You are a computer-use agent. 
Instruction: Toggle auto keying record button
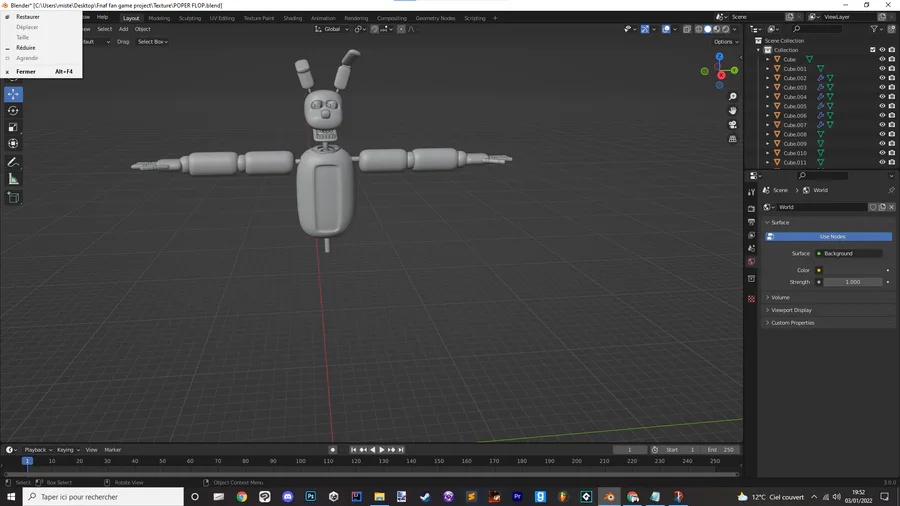coord(332,450)
